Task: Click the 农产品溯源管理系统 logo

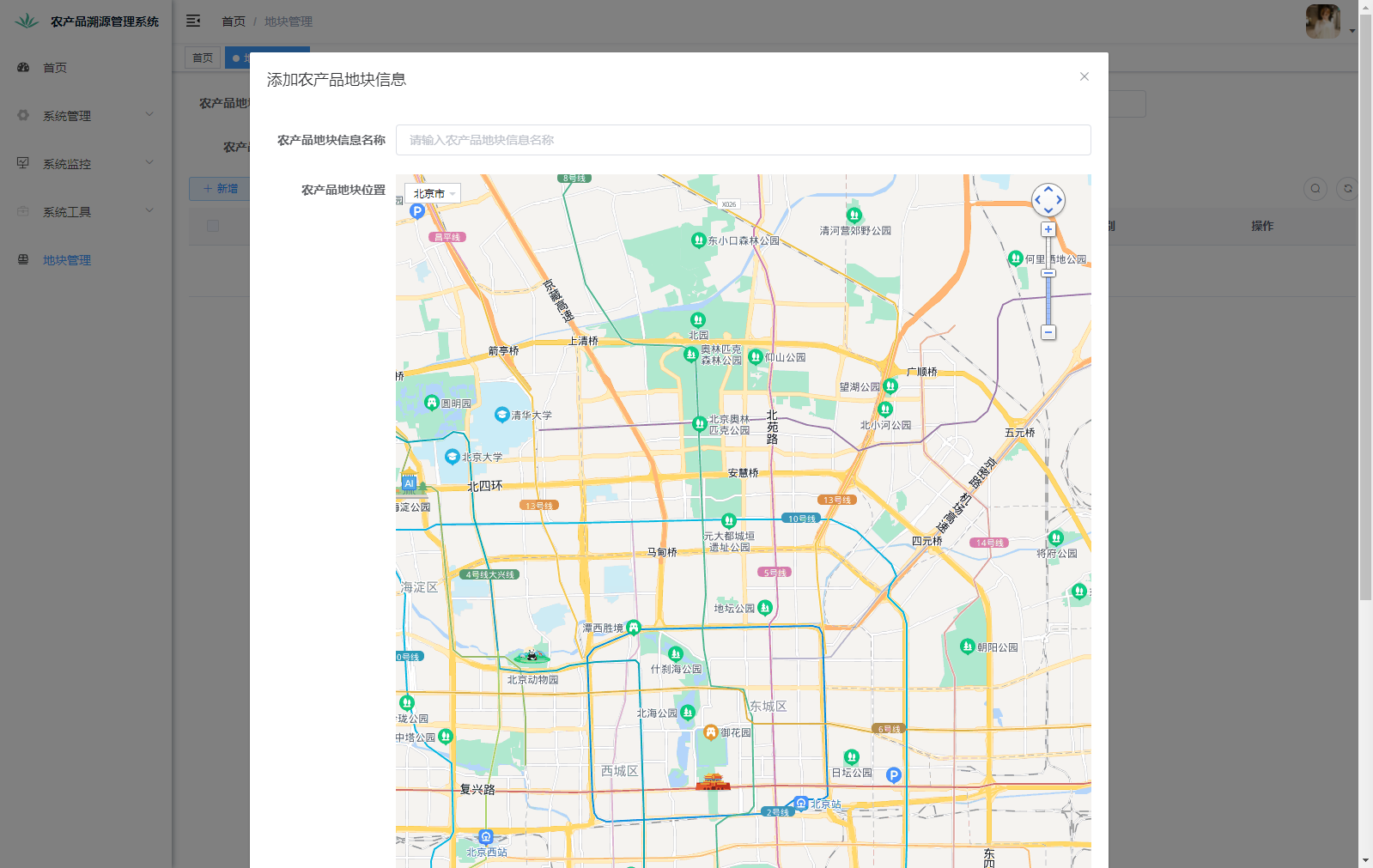Action: coord(87,21)
